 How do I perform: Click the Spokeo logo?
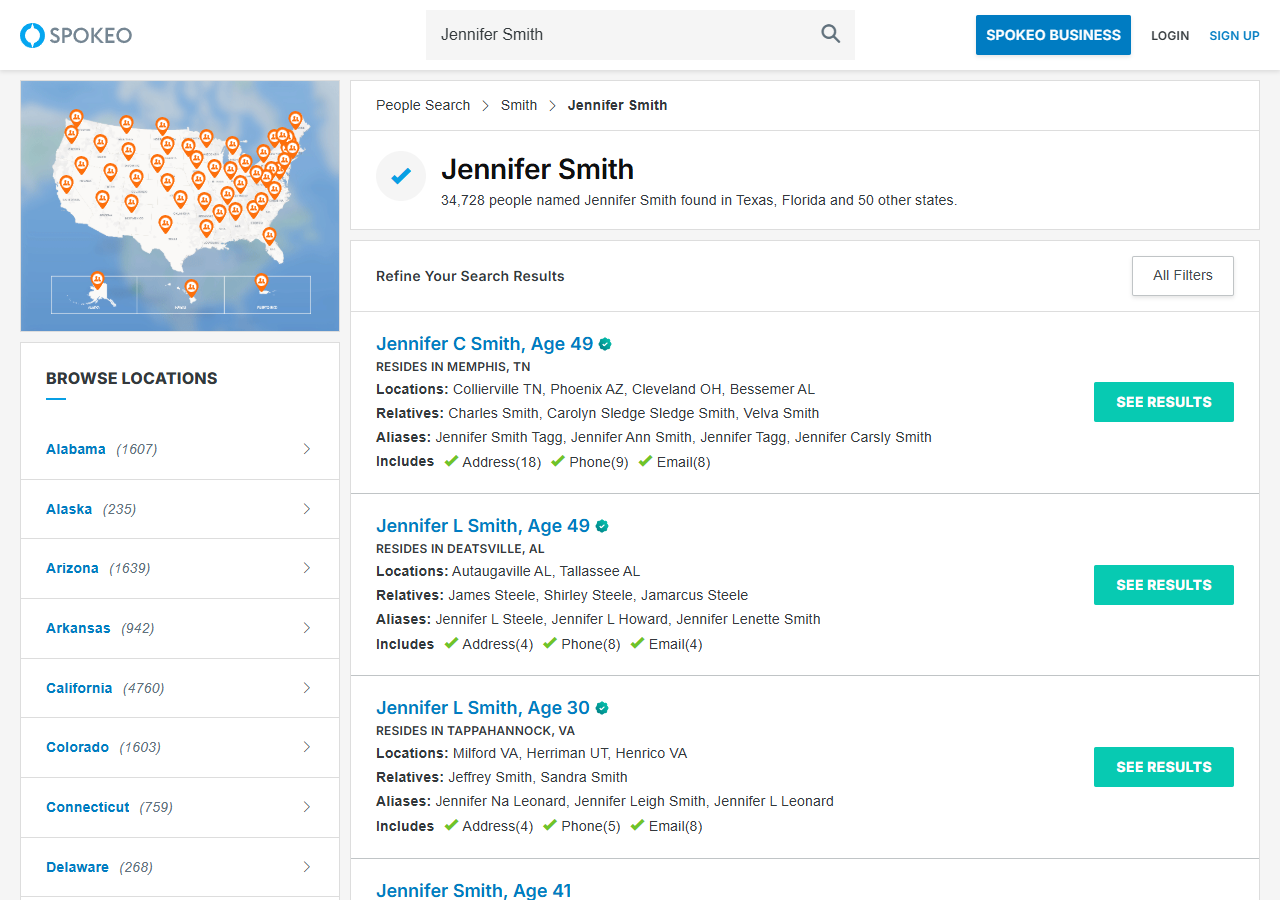[76, 35]
